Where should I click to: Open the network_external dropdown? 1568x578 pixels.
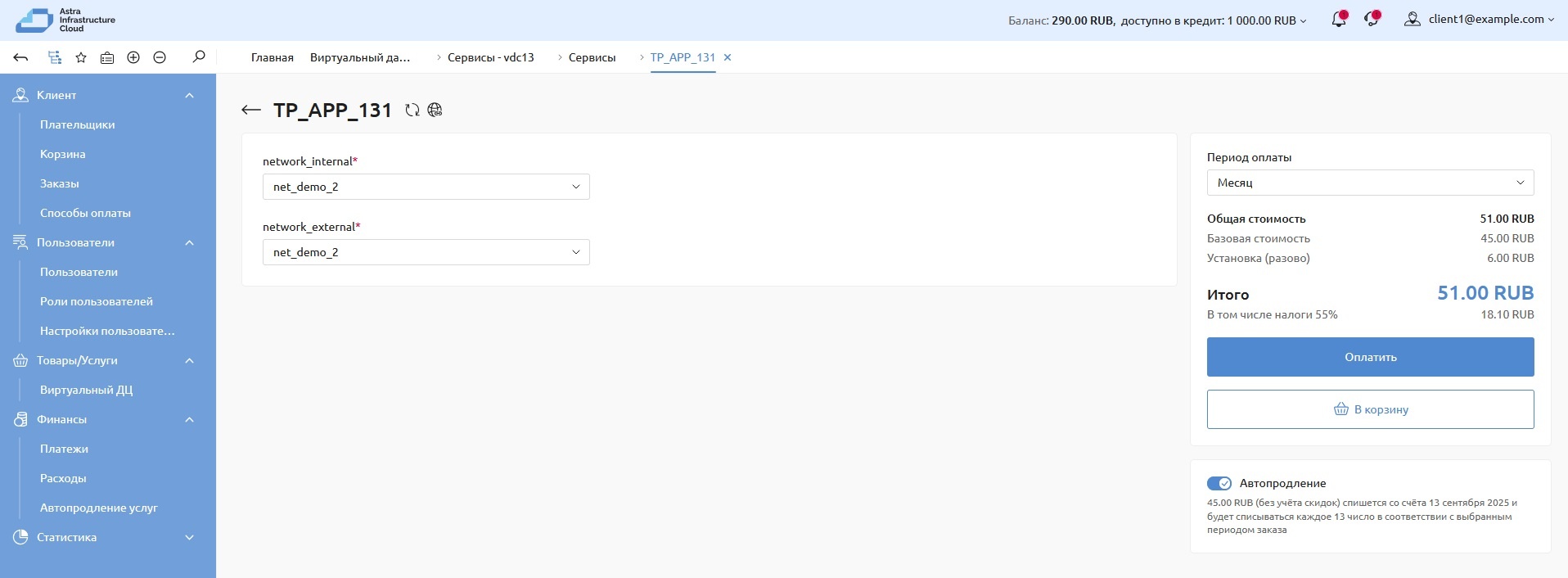(426, 252)
